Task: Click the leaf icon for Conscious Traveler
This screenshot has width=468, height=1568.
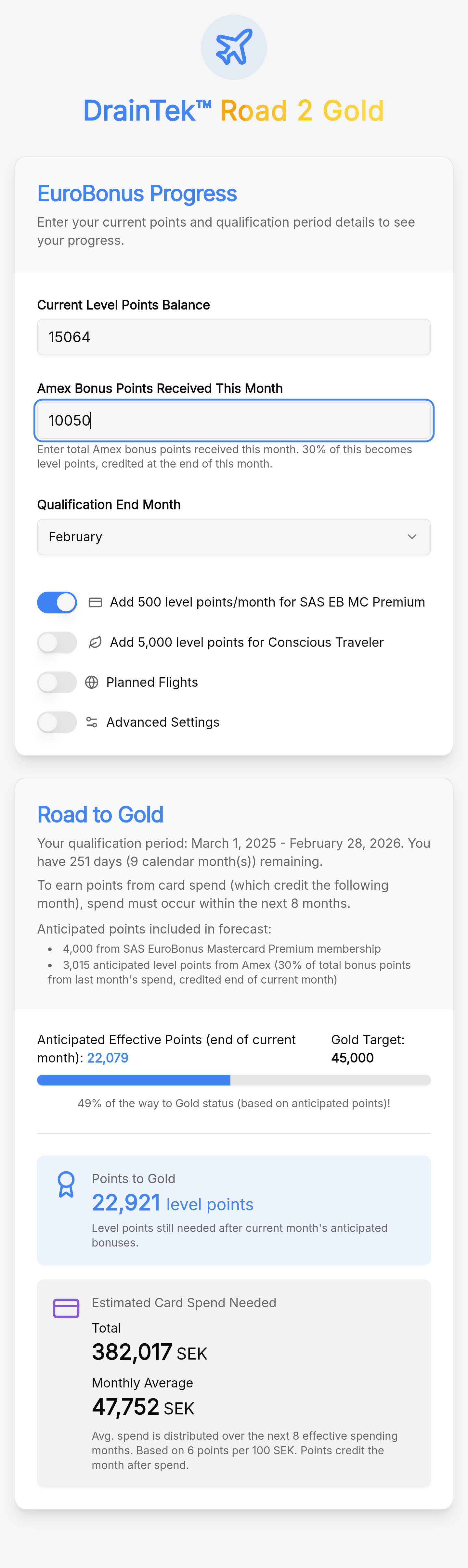Action: [x=95, y=642]
